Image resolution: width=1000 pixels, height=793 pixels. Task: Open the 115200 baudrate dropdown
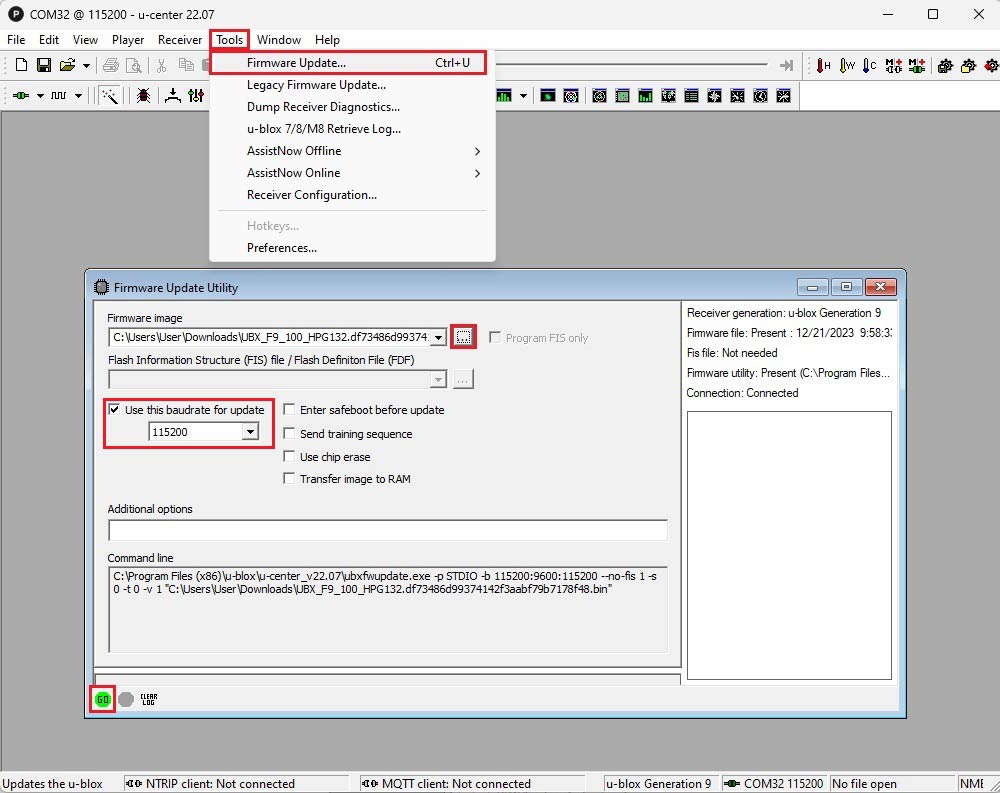[250, 432]
